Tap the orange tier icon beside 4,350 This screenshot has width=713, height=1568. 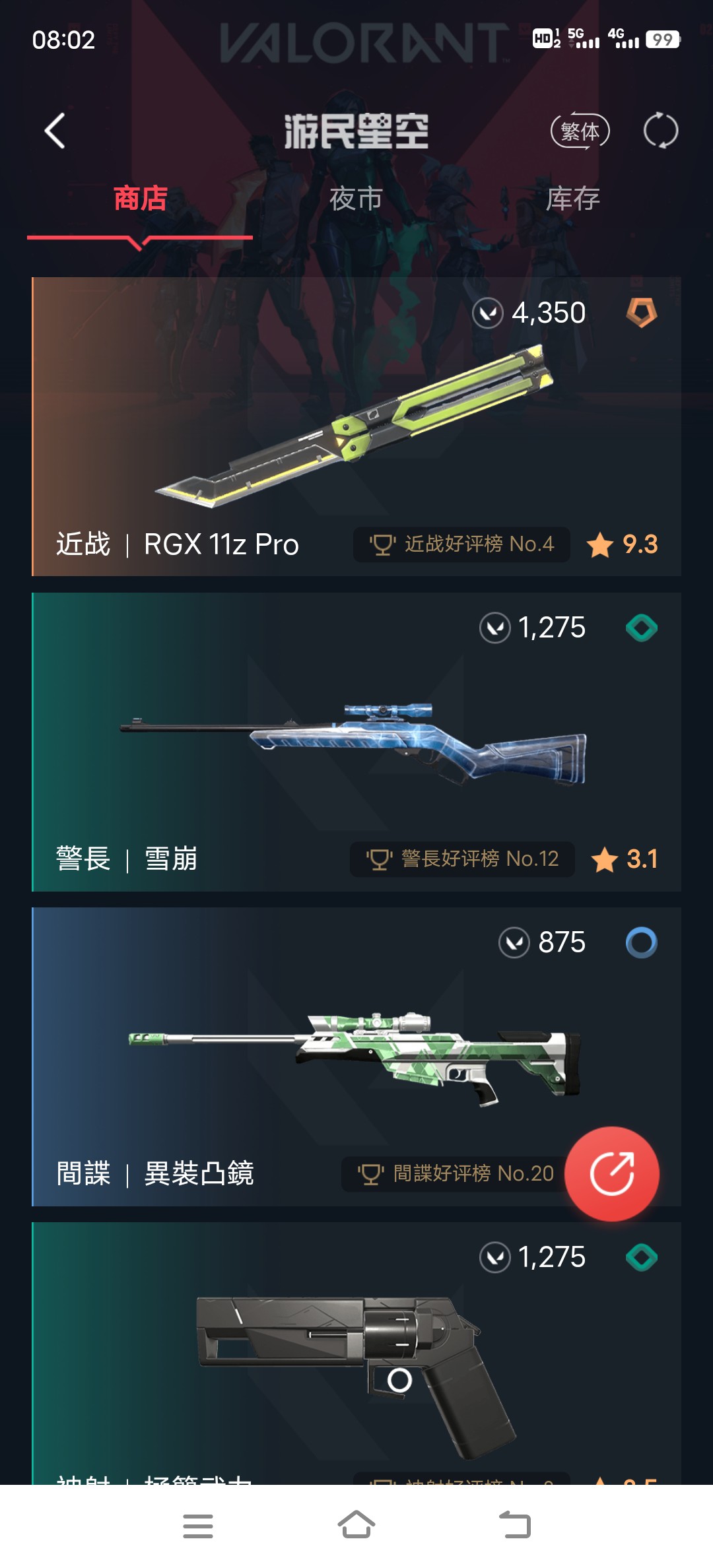[x=642, y=312]
